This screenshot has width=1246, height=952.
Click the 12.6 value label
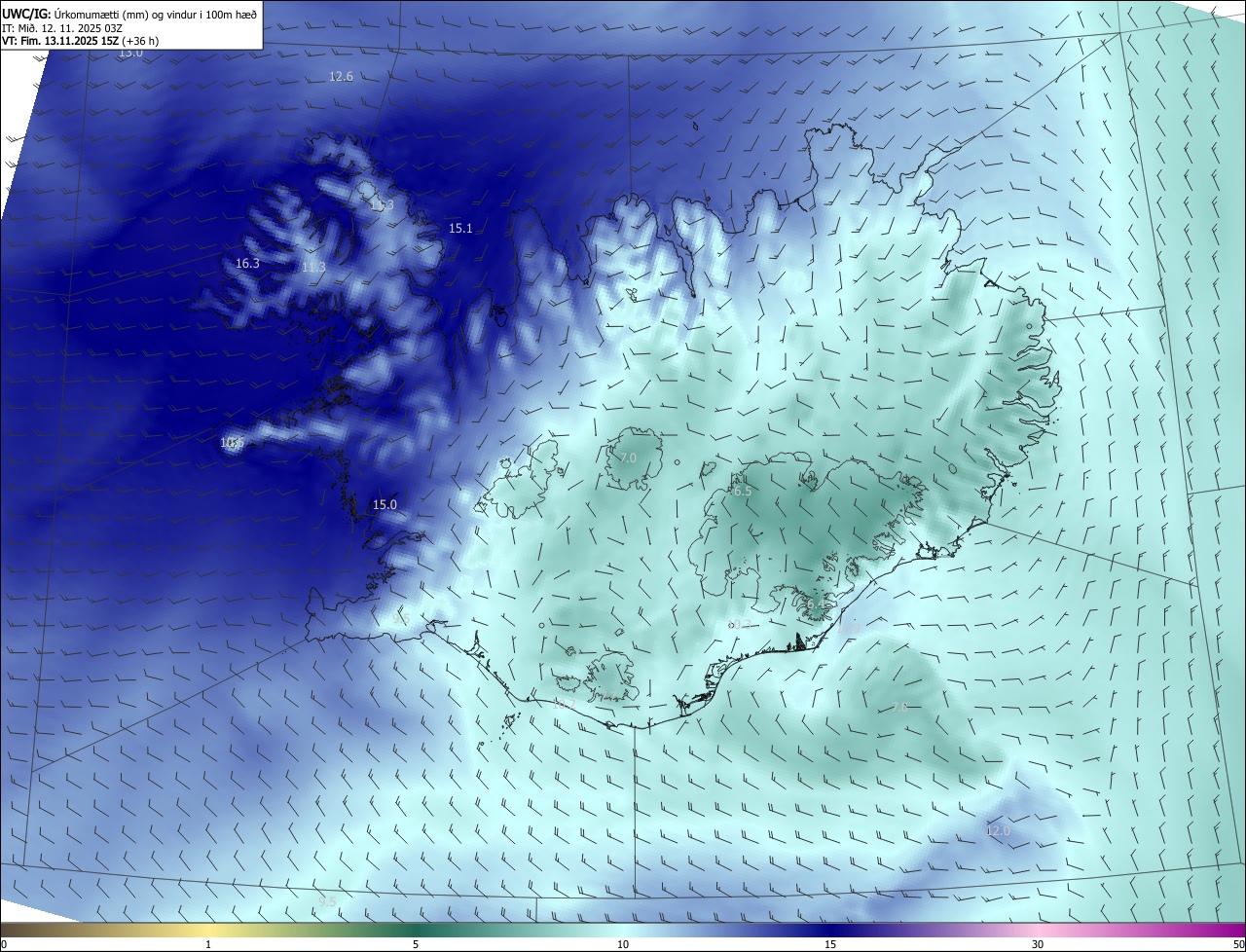[x=341, y=76]
